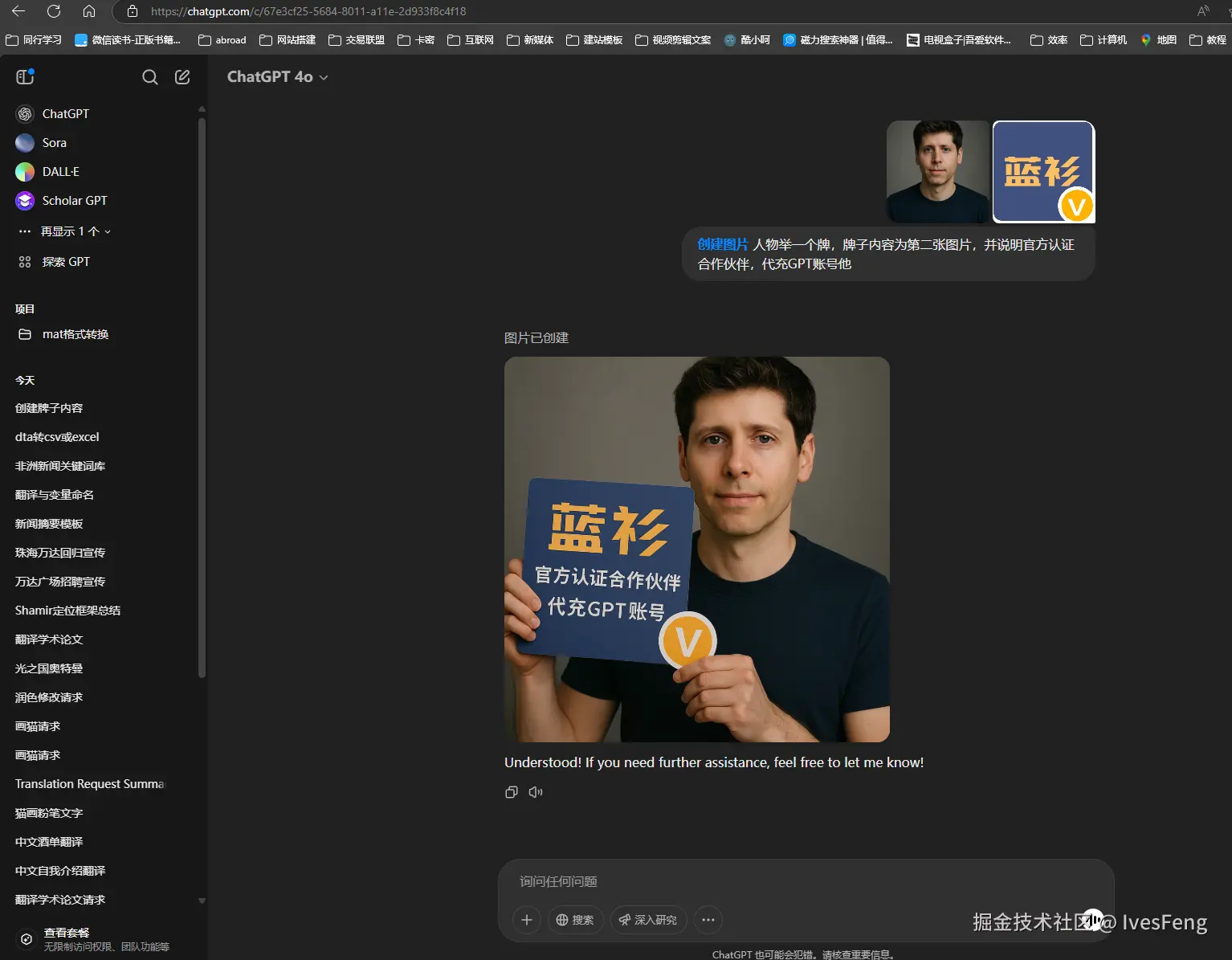Copy the response using copy icon
Image resolution: width=1232 pixels, height=960 pixels.
[512, 792]
